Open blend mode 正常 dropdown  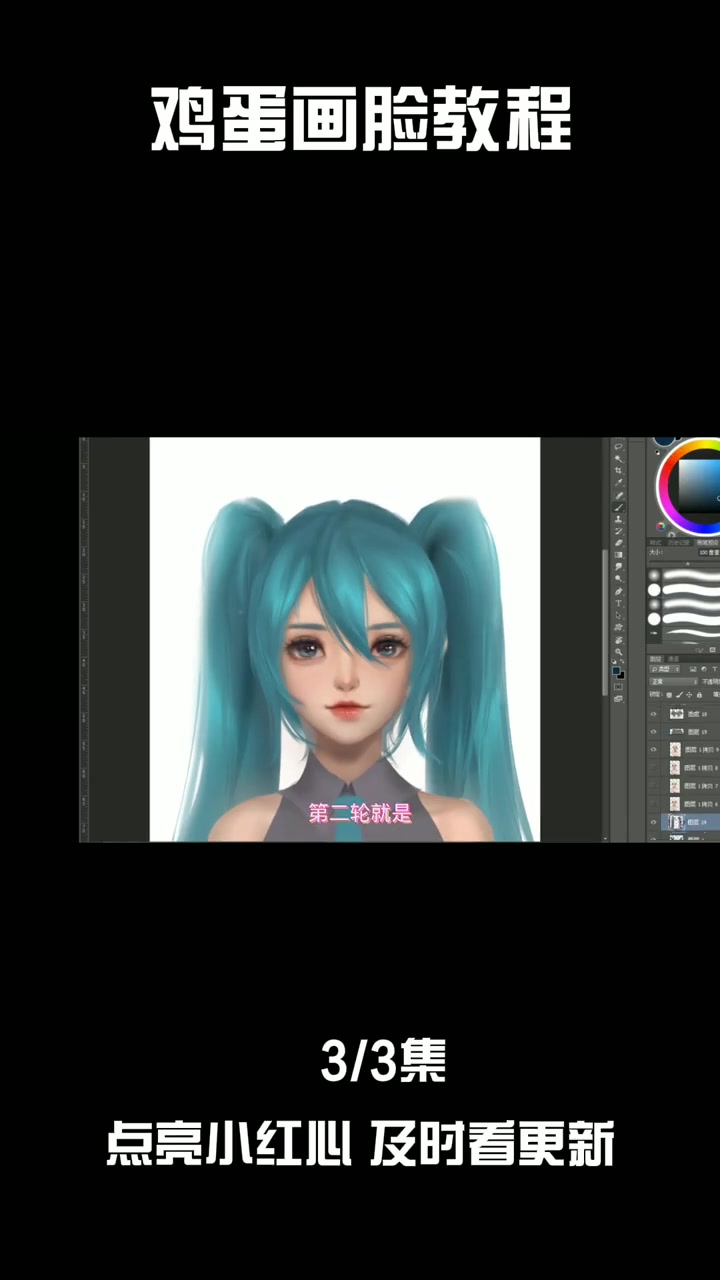[x=673, y=682]
